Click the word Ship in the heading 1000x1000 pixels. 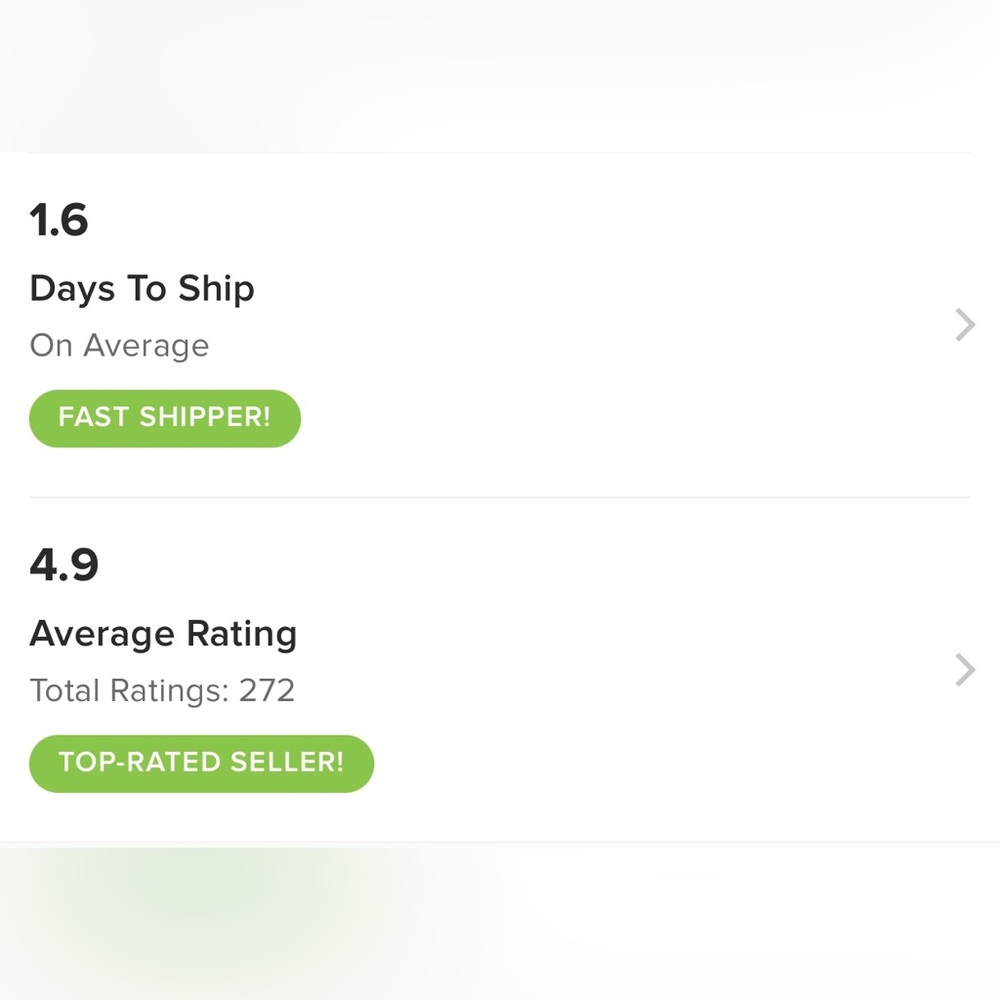pos(216,289)
